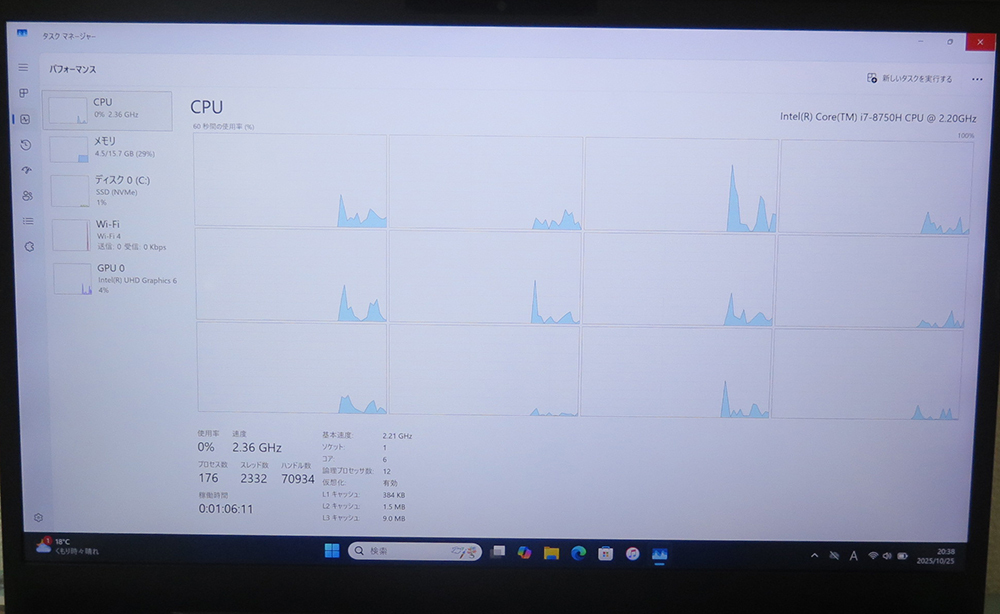Open Microsoft Store from the taskbar
The width and height of the screenshot is (1000, 614).
point(605,553)
